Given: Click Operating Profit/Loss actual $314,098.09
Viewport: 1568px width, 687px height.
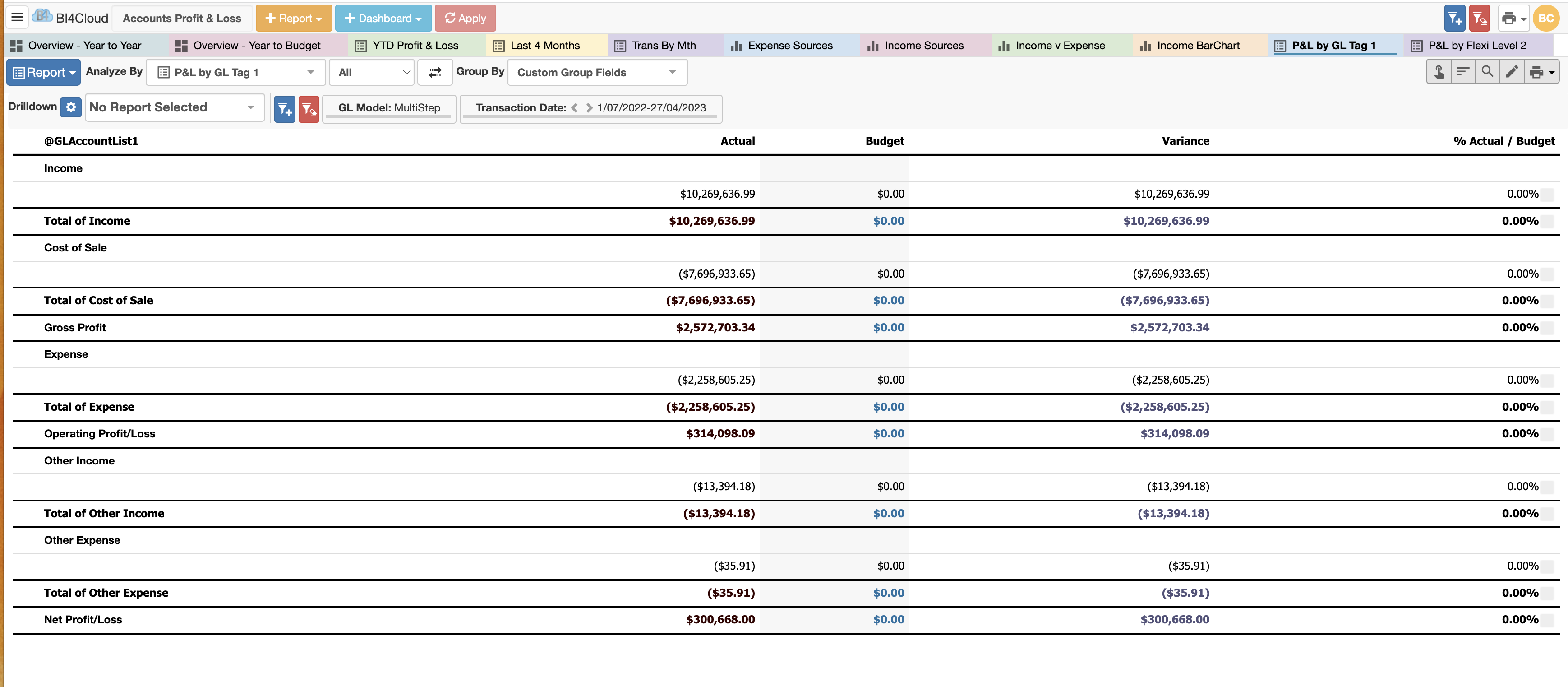Looking at the screenshot, I should [x=720, y=434].
